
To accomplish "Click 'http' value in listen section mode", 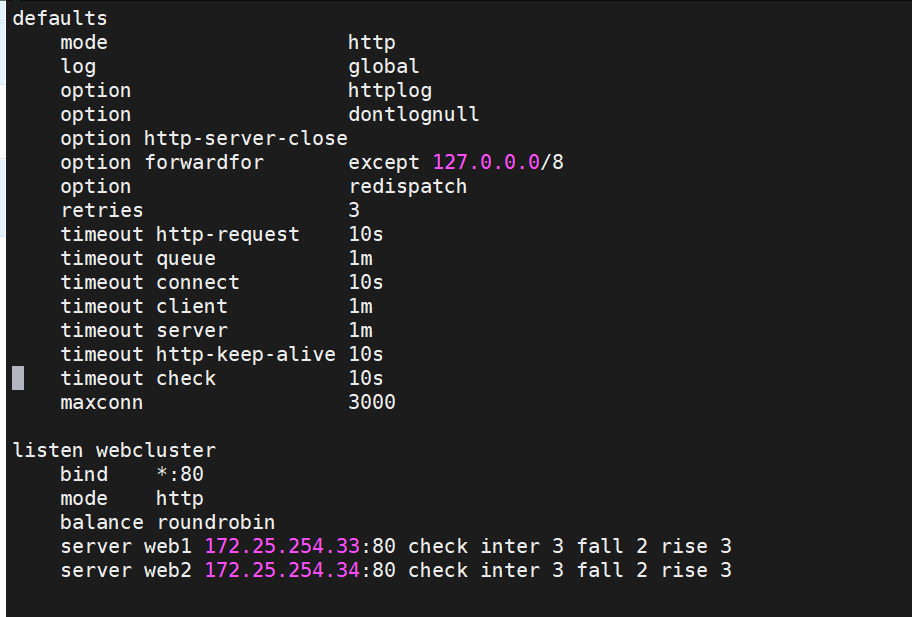I will pos(180,498).
